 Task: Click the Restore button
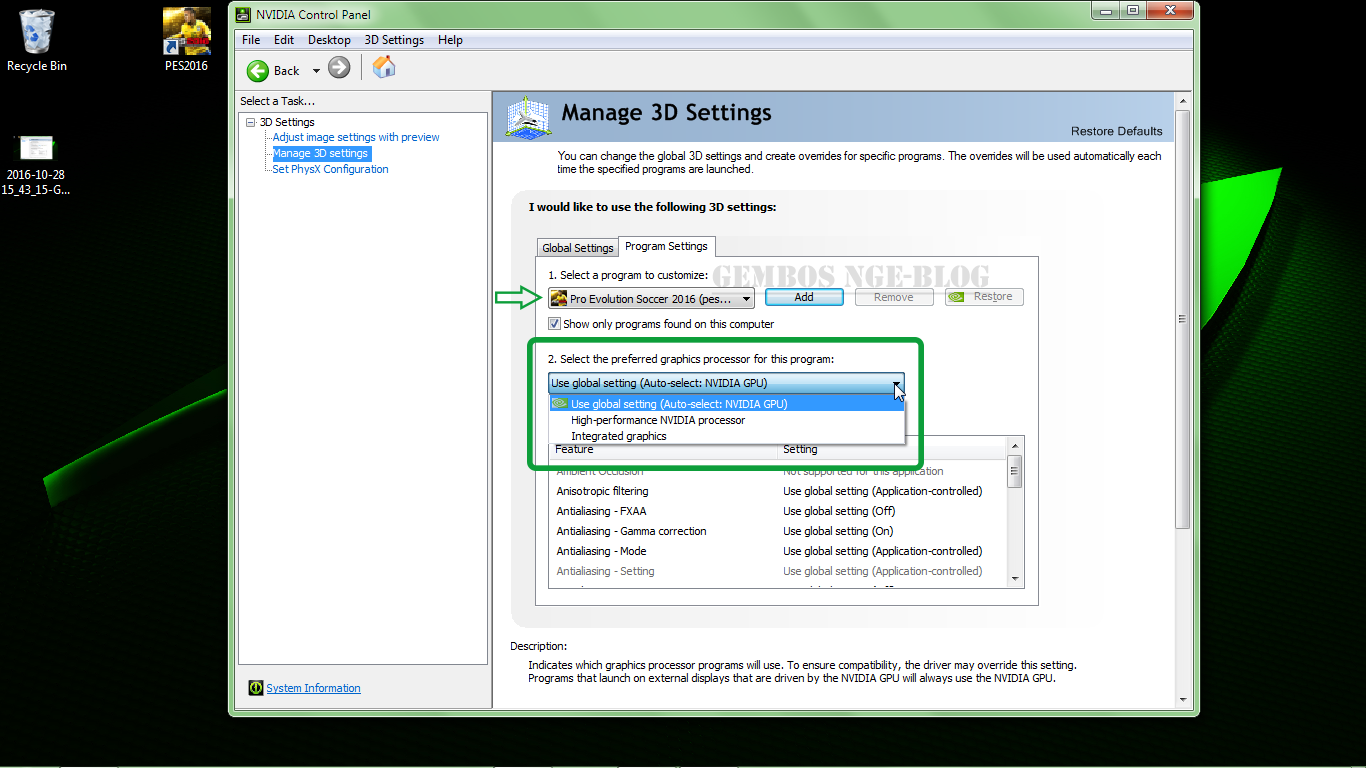click(984, 297)
